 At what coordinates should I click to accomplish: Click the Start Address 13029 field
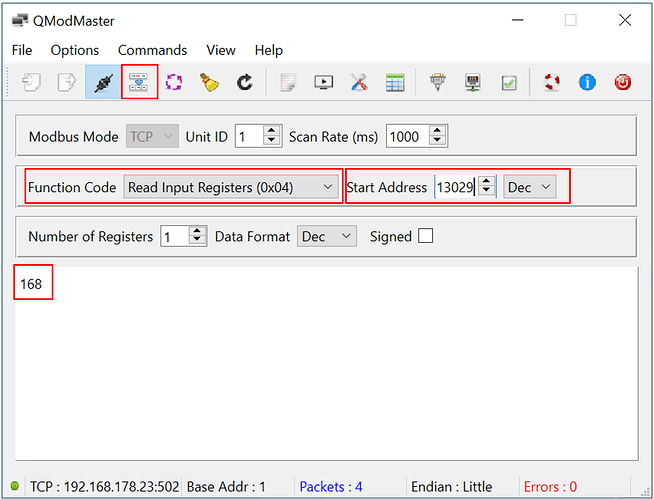456,186
